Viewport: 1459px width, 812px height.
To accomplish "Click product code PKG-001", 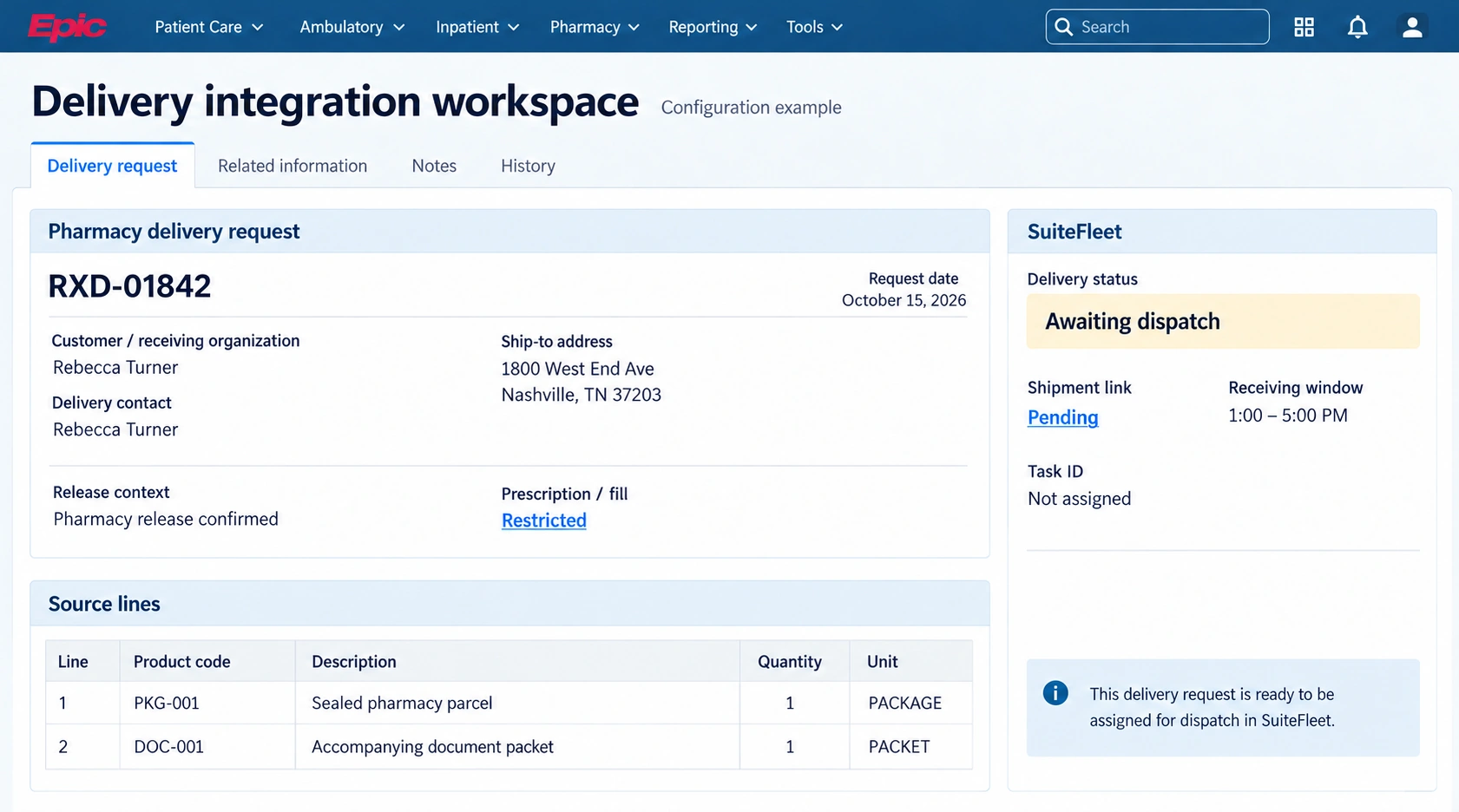I will (x=167, y=703).
